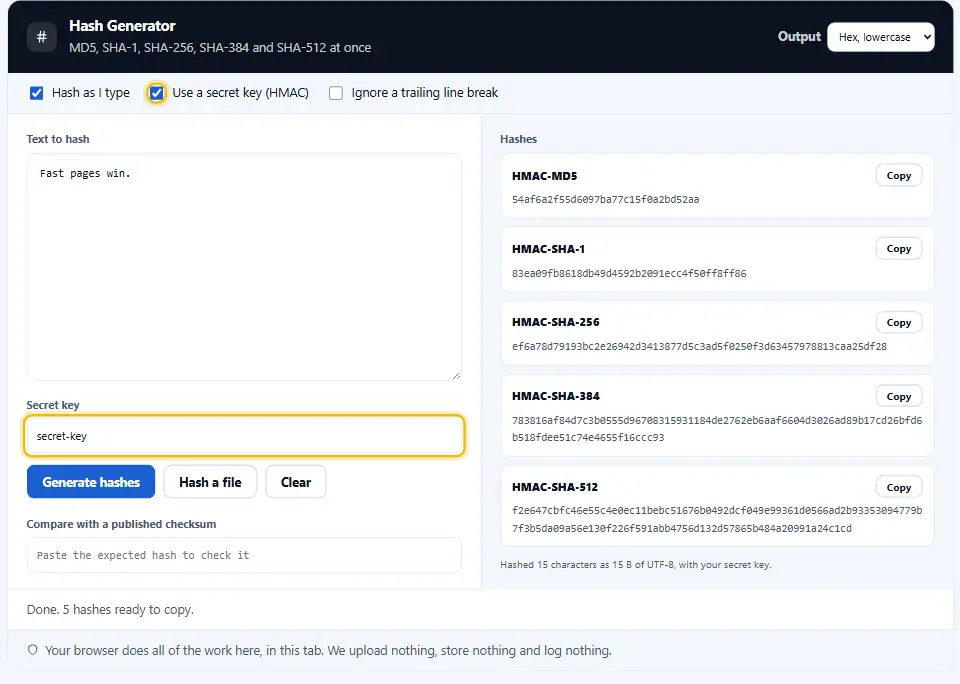Viewport: 960px width, 684px height.
Task: Click the HMAC-SHA-1 heading
Action: point(548,249)
